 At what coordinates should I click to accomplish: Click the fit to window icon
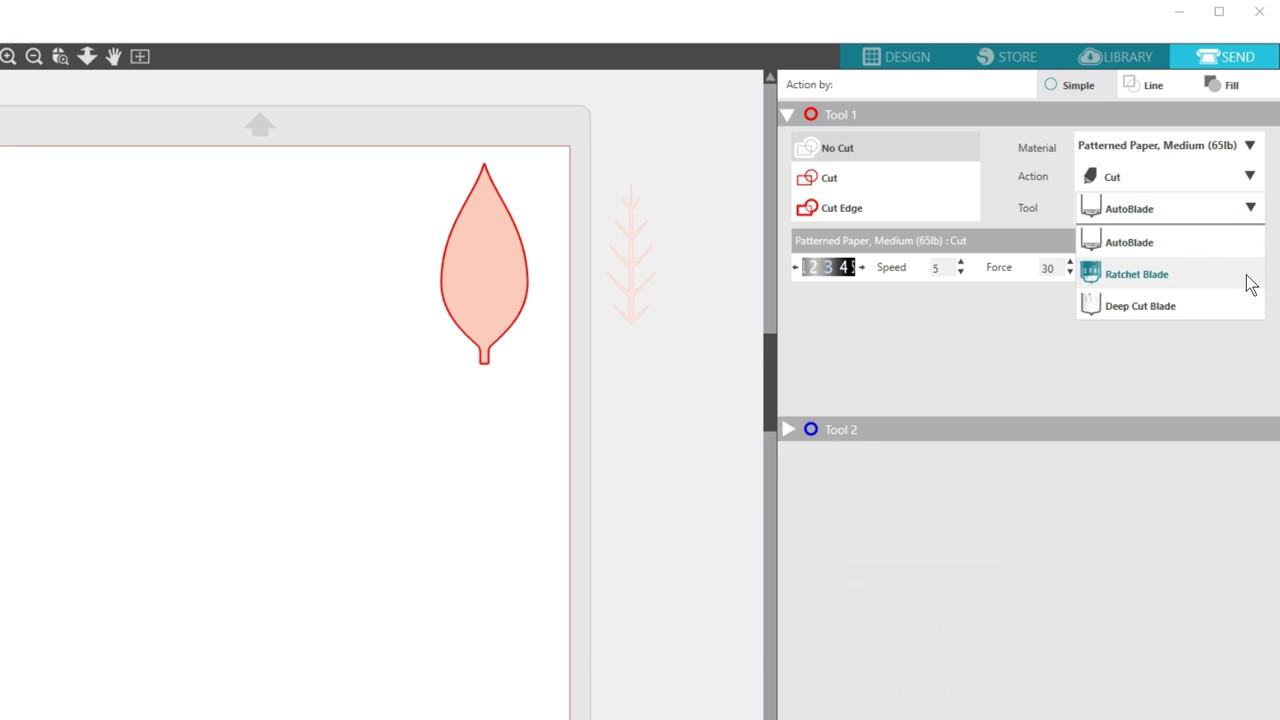[x=140, y=57]
